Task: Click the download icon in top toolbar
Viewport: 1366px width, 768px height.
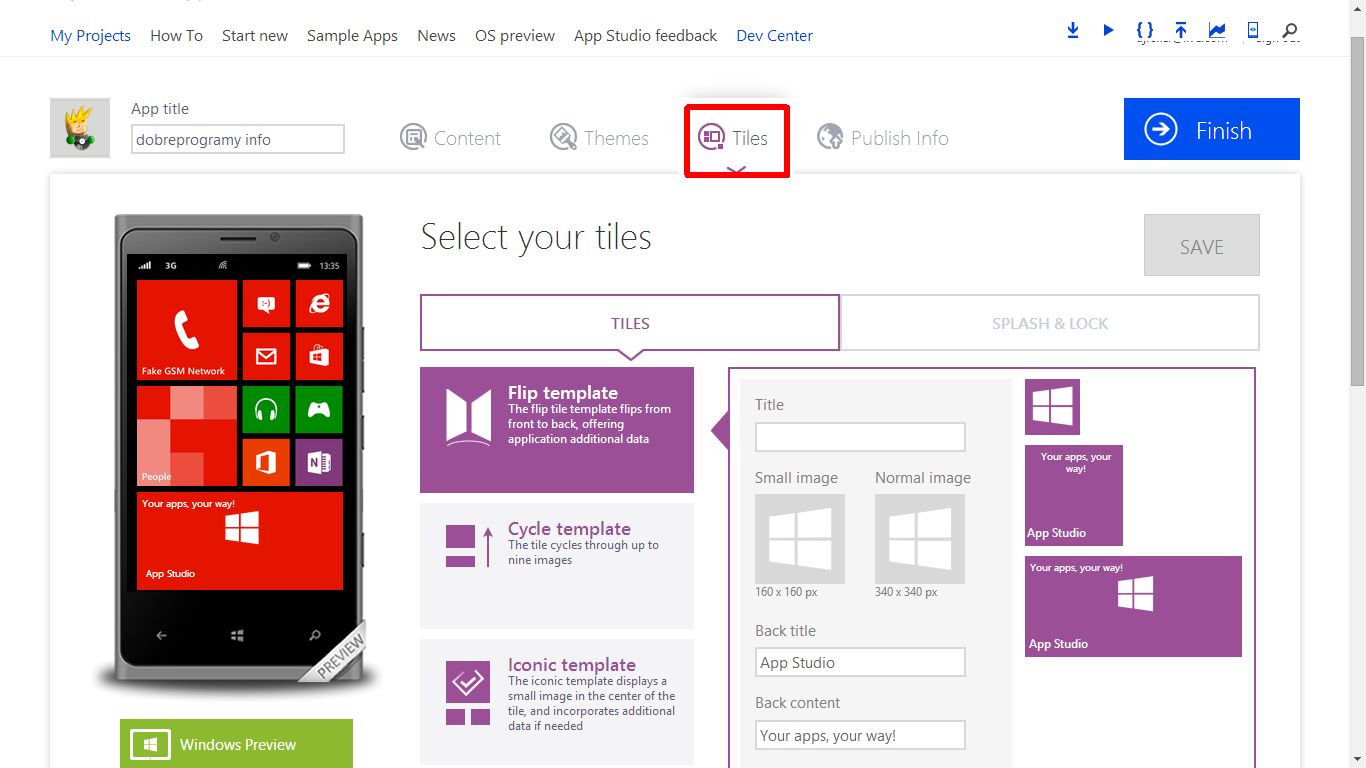Action: [1073, 30]
